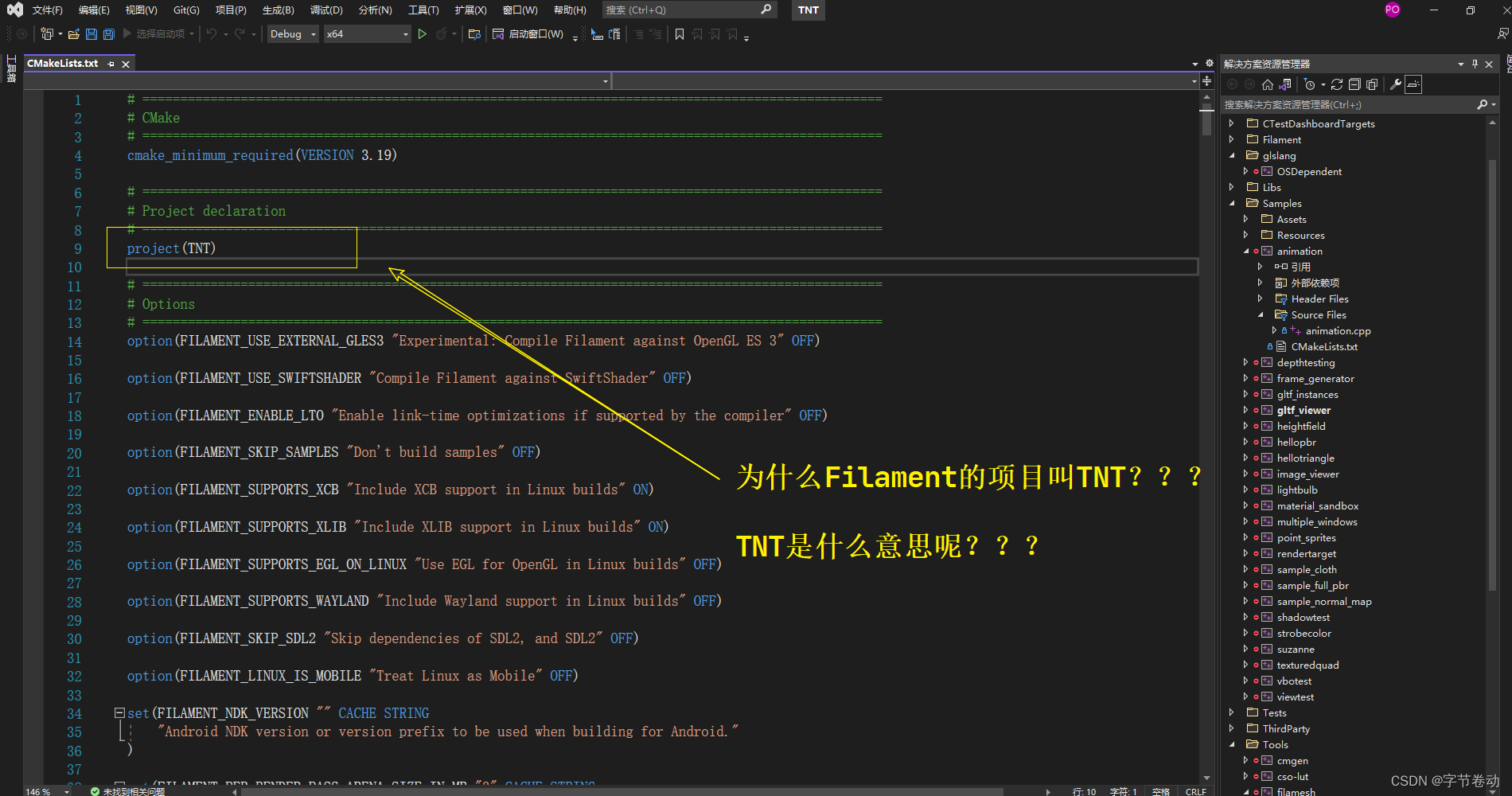This screenshot has width=1512, height=796.
Task: Select gltf_viewer project in tree
Action: click(1304, 410)
